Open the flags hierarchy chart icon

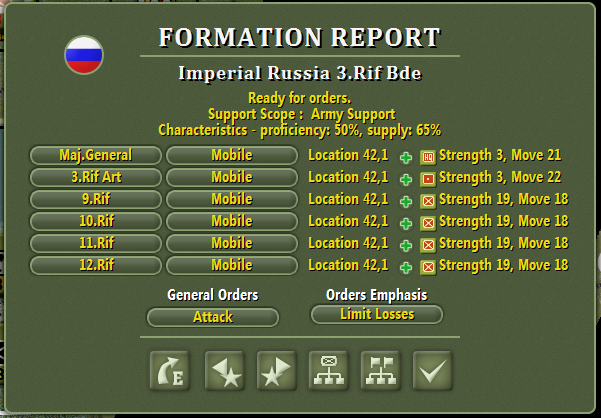pos(381,370)
